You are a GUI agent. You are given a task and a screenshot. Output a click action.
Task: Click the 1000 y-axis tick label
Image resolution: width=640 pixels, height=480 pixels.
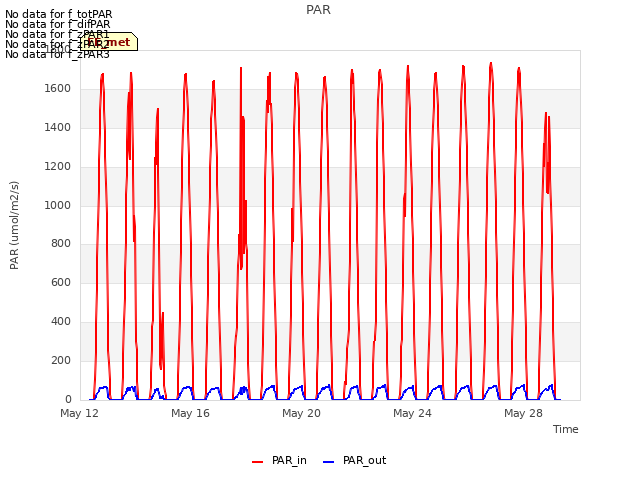click(58, 205)
